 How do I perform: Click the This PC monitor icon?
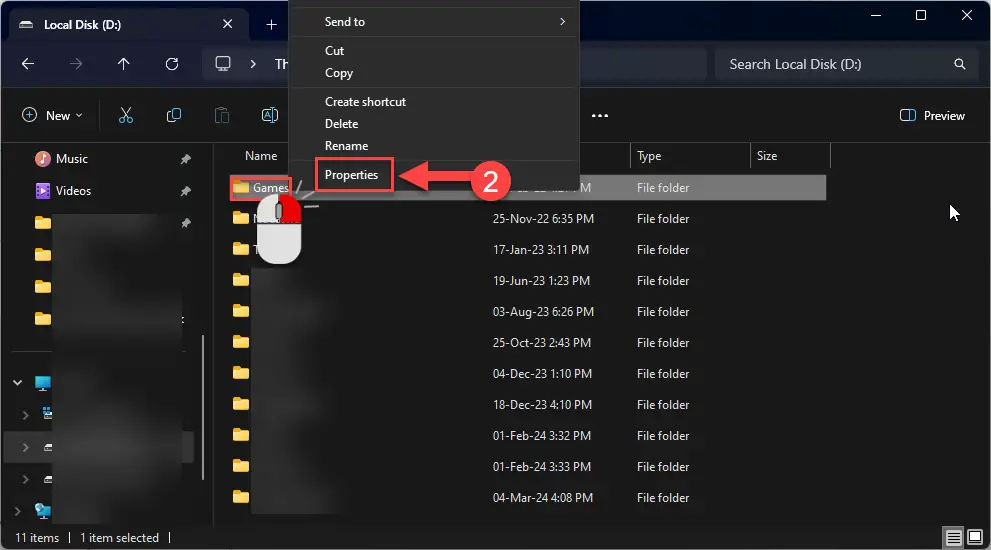(223, 64)
